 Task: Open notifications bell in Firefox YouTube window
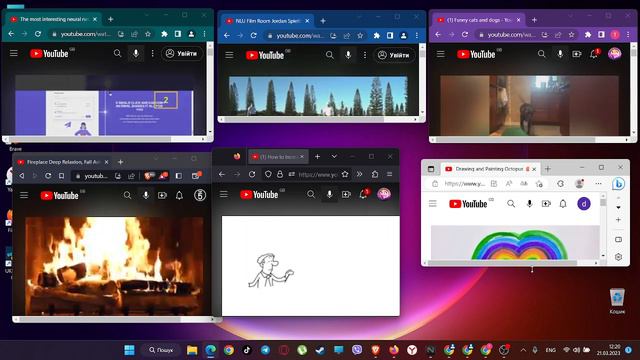[363, 194]
